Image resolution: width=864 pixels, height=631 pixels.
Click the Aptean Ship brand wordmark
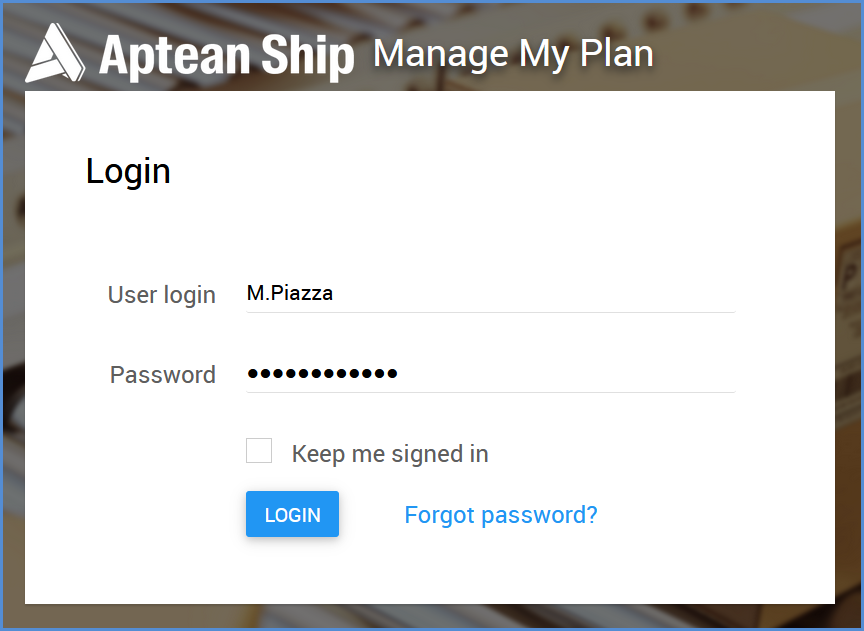226,57
